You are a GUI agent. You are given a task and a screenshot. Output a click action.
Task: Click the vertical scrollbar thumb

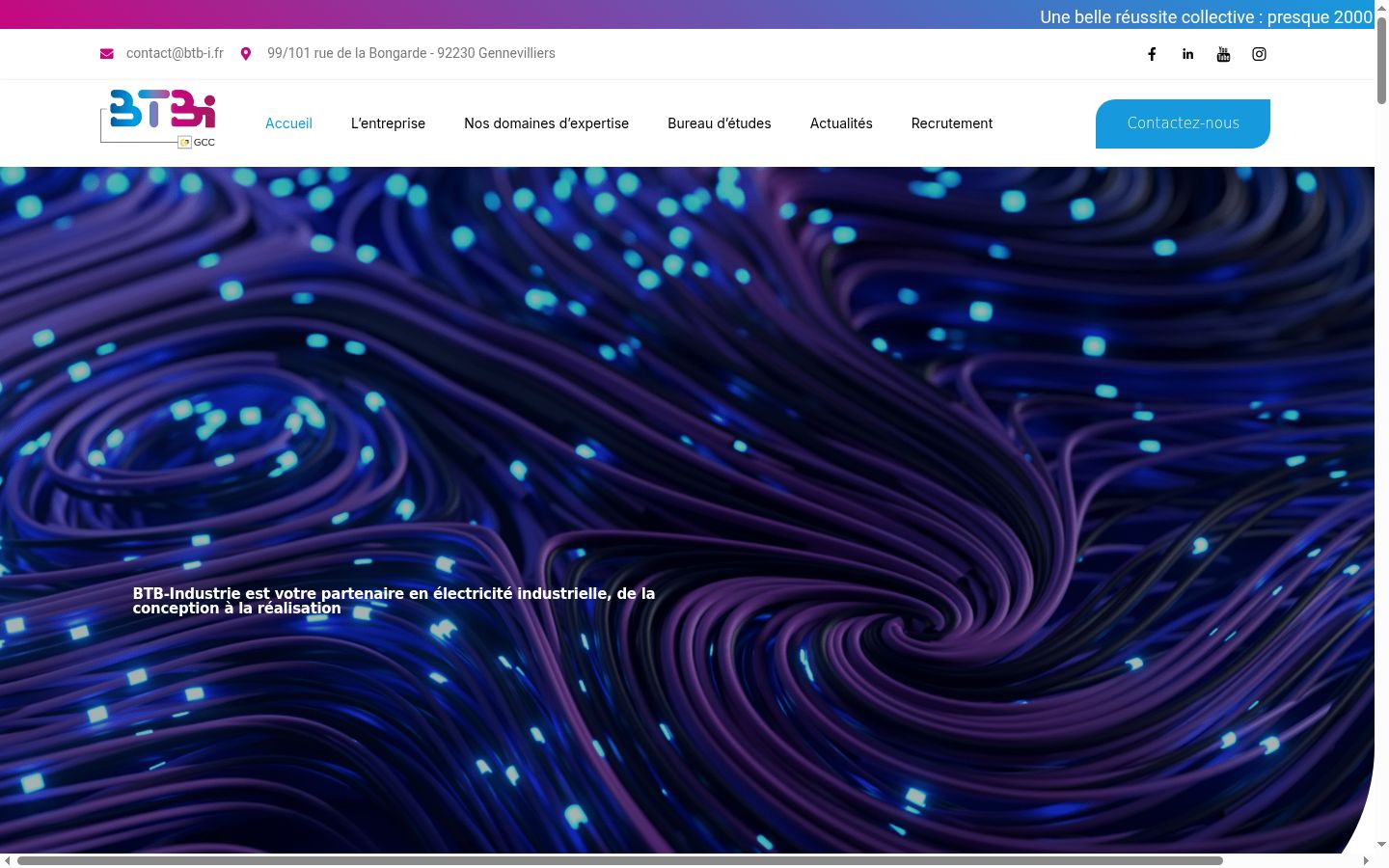(x=1381, y=59)
